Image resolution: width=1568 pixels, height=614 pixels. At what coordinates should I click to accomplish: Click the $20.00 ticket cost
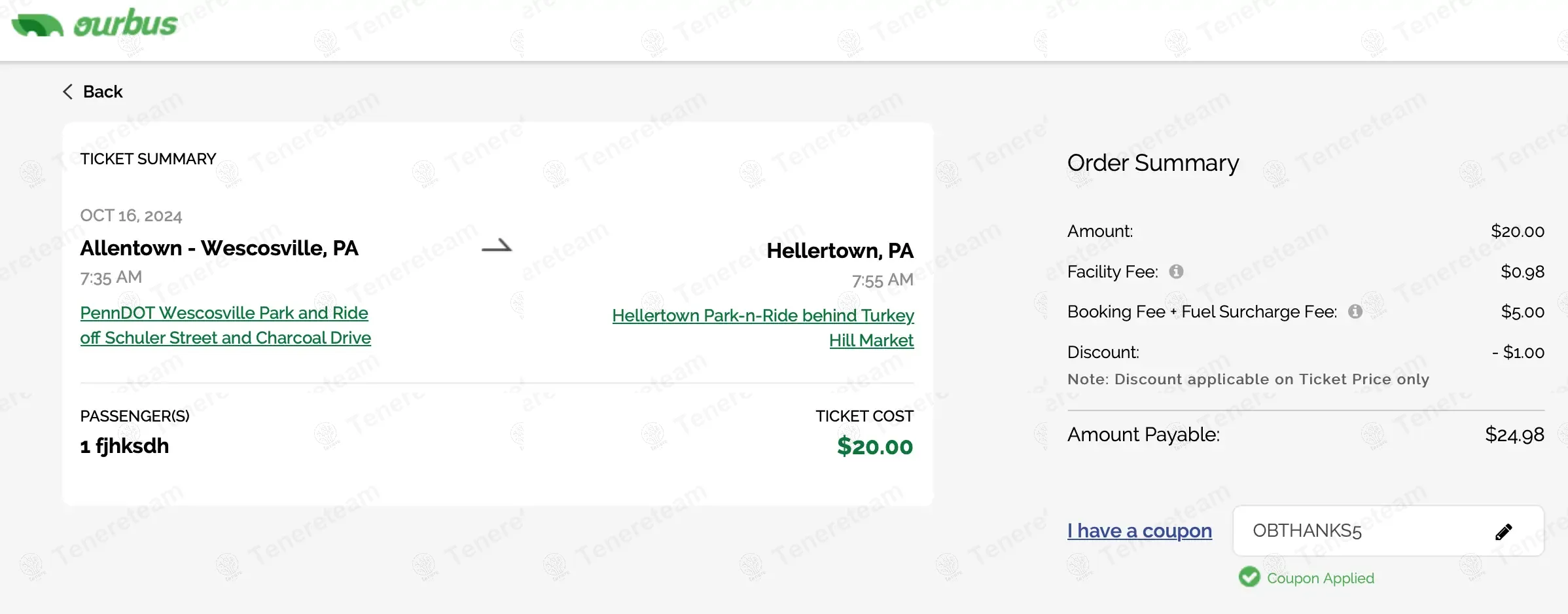[x=874, y=446]
